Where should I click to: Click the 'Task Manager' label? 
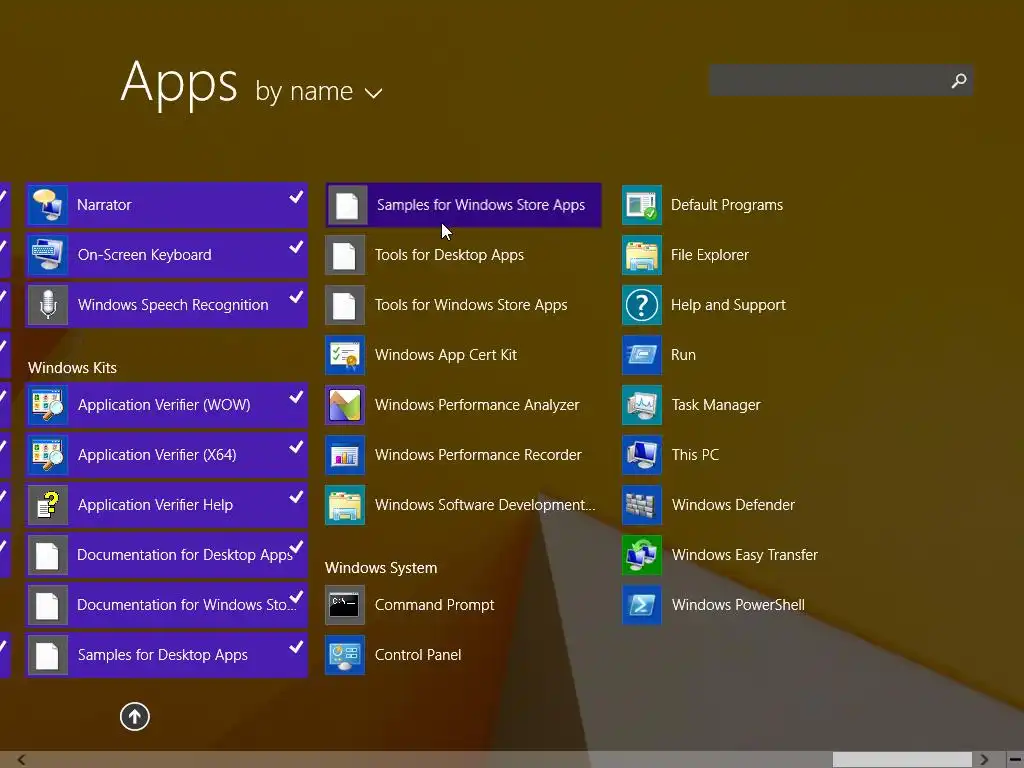click(716, 405)
